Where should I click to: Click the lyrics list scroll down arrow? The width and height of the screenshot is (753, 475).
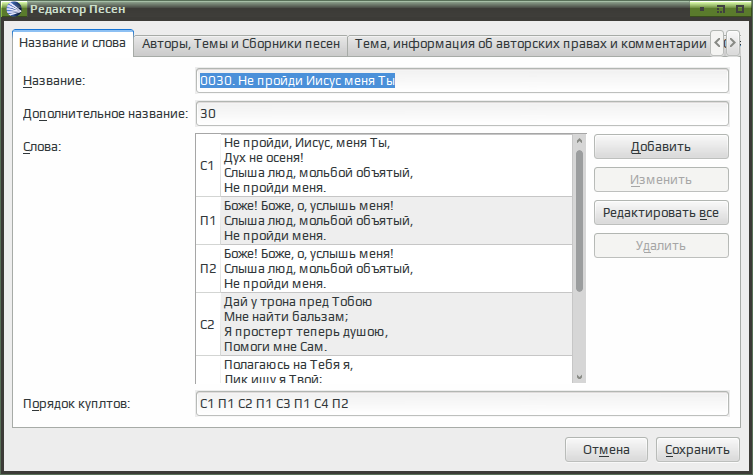pyautogui.click(x=579, y=377)
